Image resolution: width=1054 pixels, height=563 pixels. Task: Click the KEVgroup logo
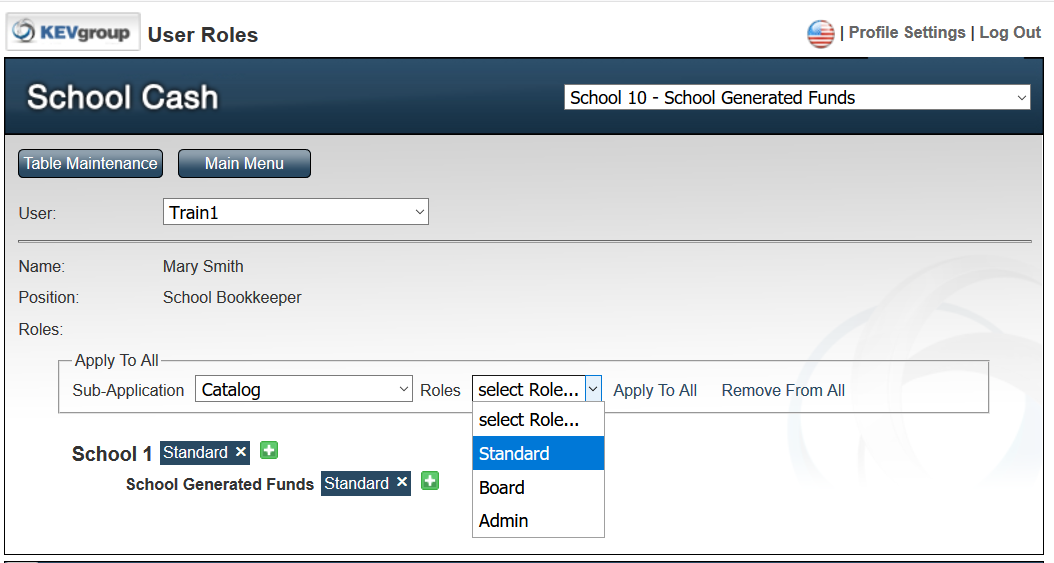tap(73, 32)
